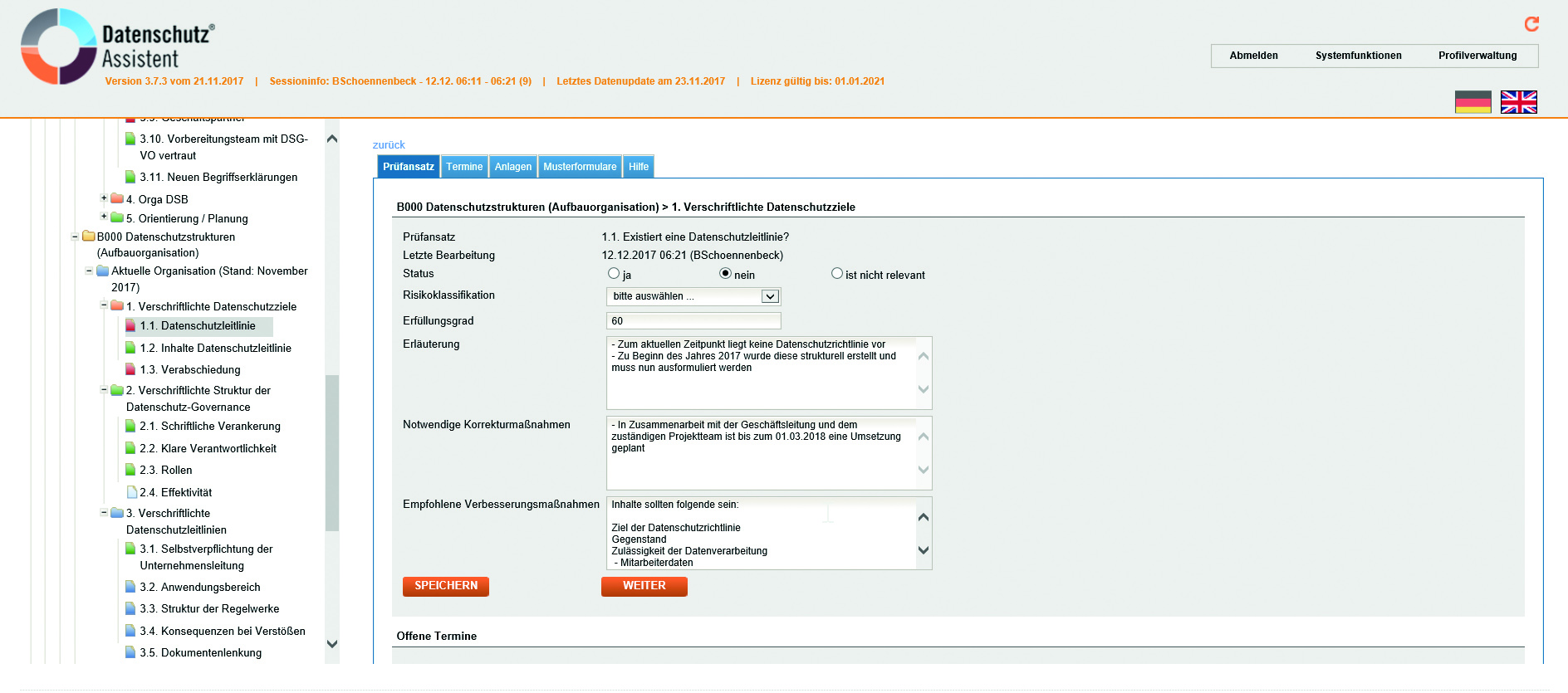Choose 'ist nicht relevant' status option
Screen dimensions: 1568x693
(x=836, y=273)
